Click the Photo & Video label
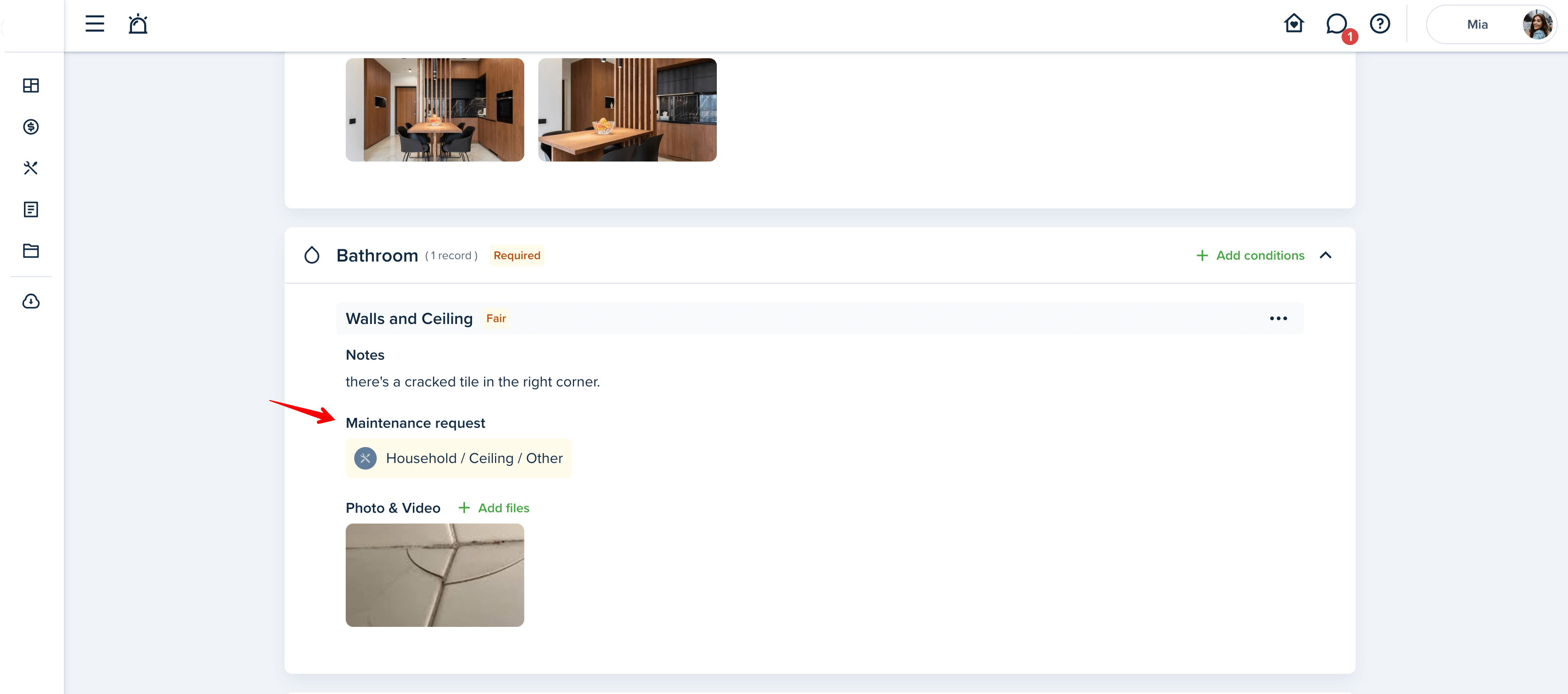The height and width of the screenshot is (694, 1568). tap(393, 508)
